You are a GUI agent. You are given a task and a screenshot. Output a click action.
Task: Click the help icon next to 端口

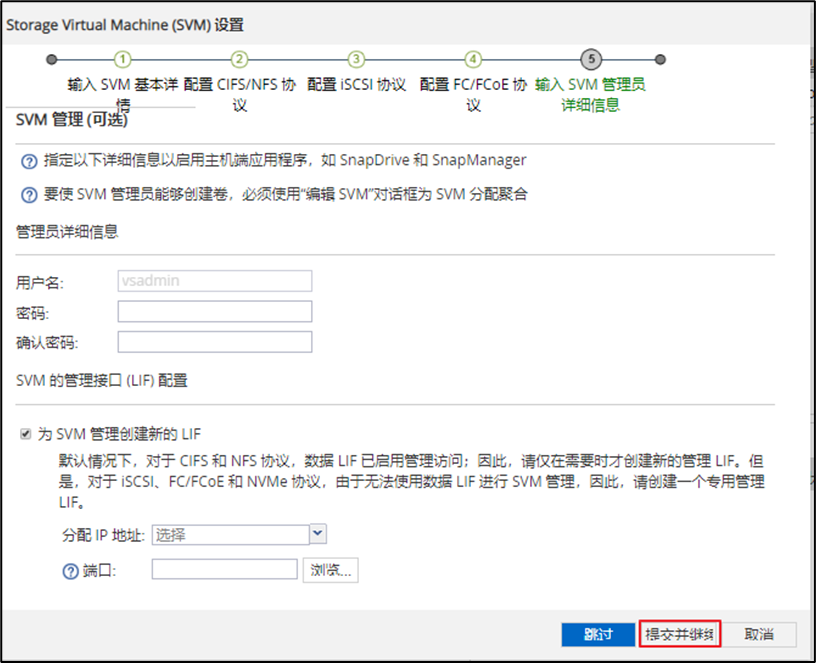tap(71, 571)
